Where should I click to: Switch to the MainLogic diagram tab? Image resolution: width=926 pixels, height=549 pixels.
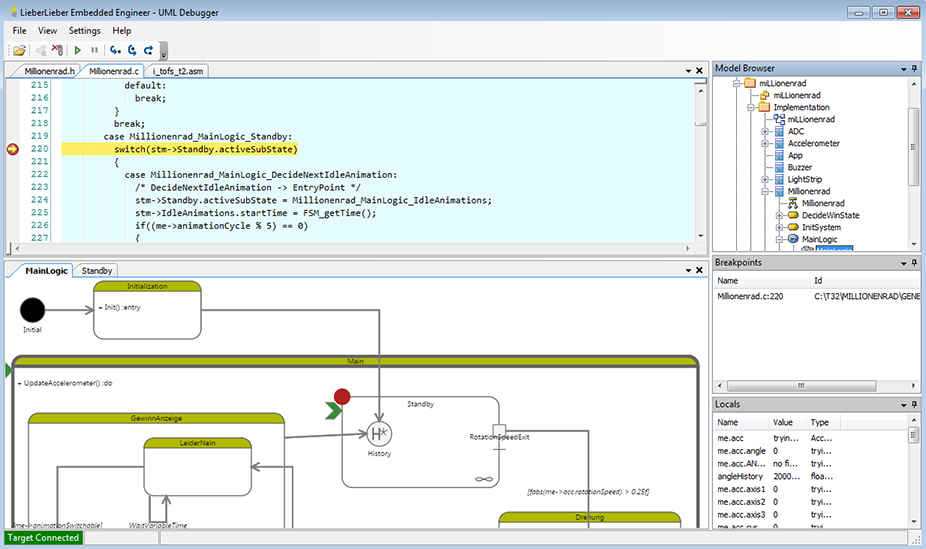point(46,271)
